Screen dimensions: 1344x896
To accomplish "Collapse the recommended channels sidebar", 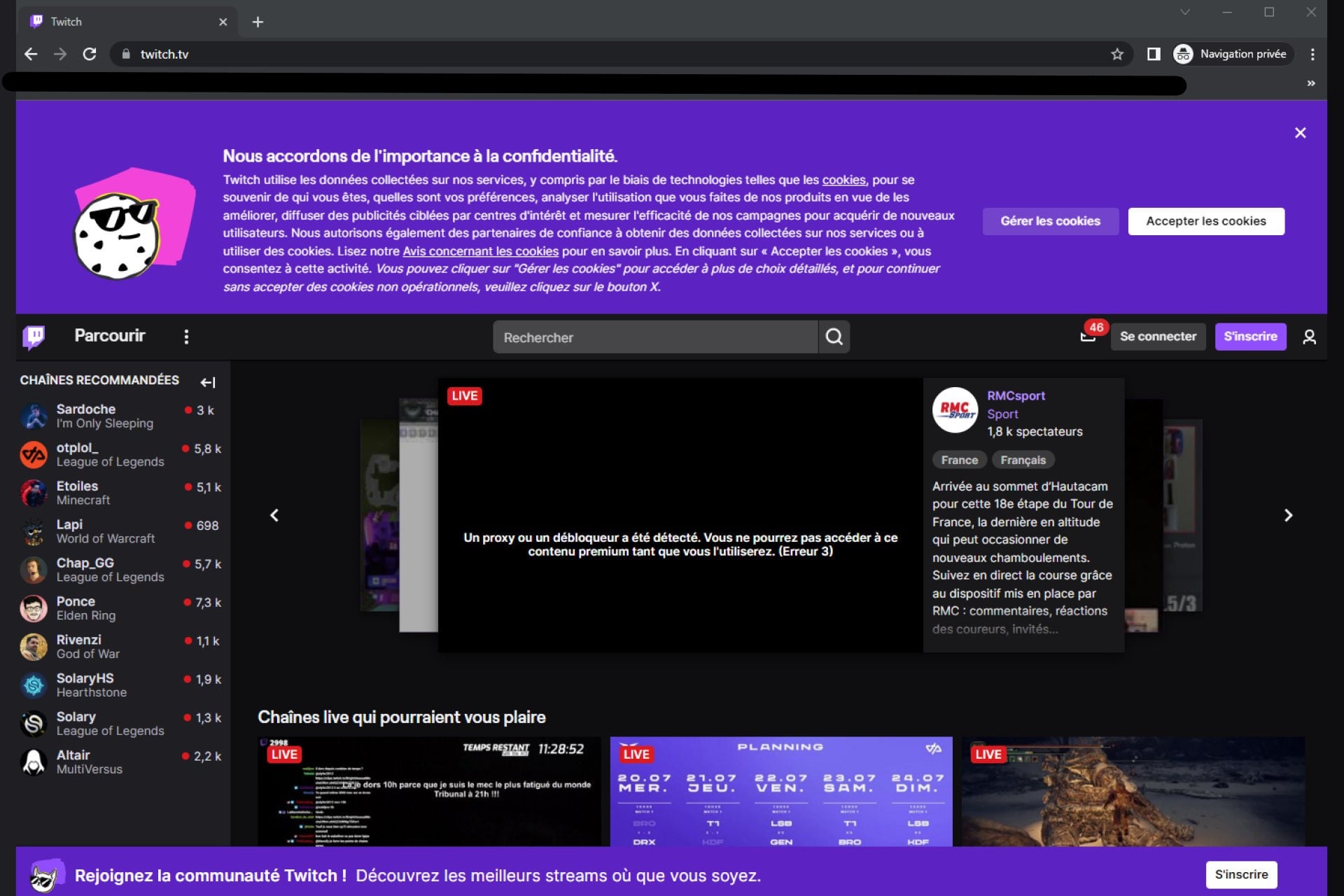I will click(x=209, y=382).
